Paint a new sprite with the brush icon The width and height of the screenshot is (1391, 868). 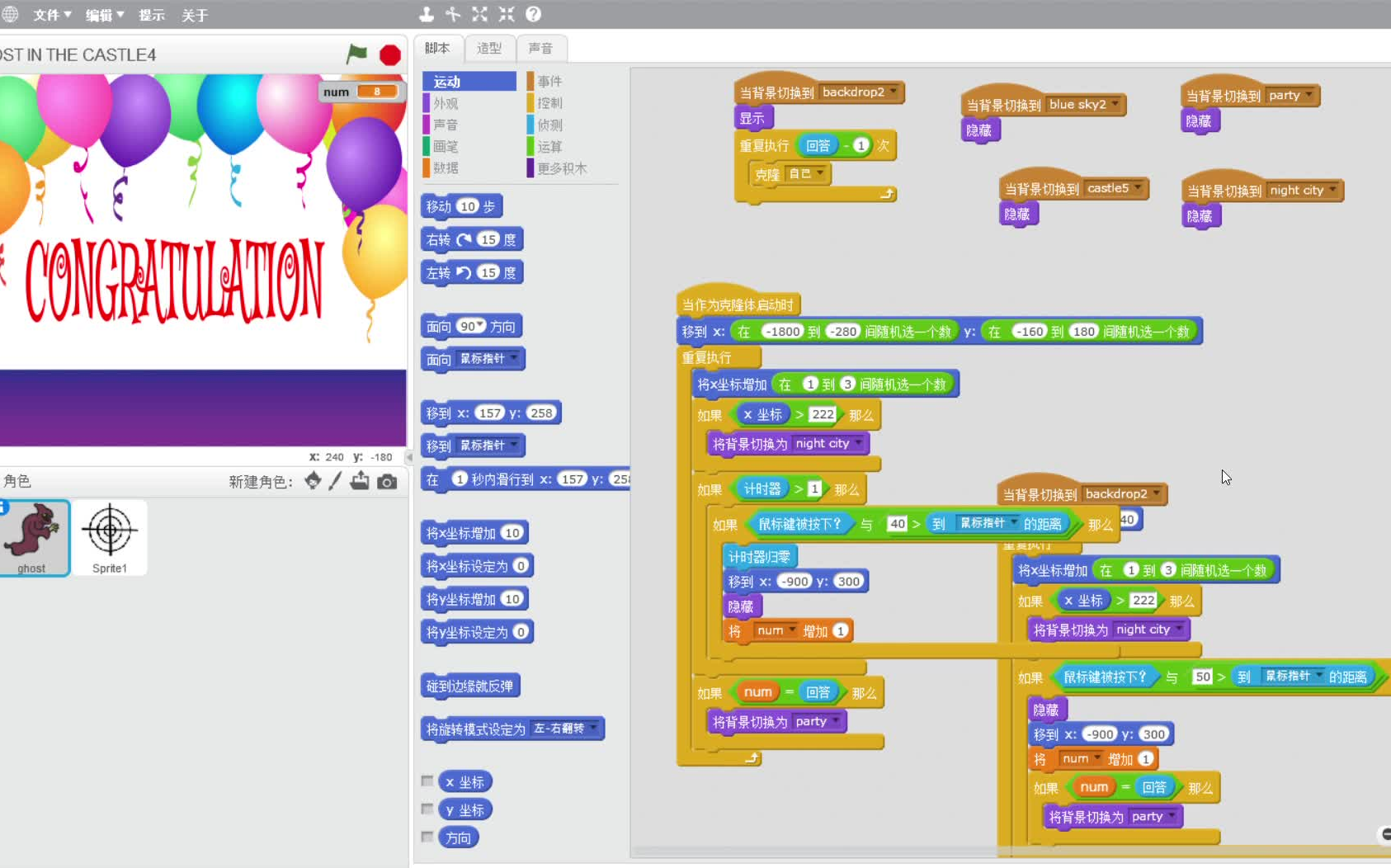(x=335, y=482)
